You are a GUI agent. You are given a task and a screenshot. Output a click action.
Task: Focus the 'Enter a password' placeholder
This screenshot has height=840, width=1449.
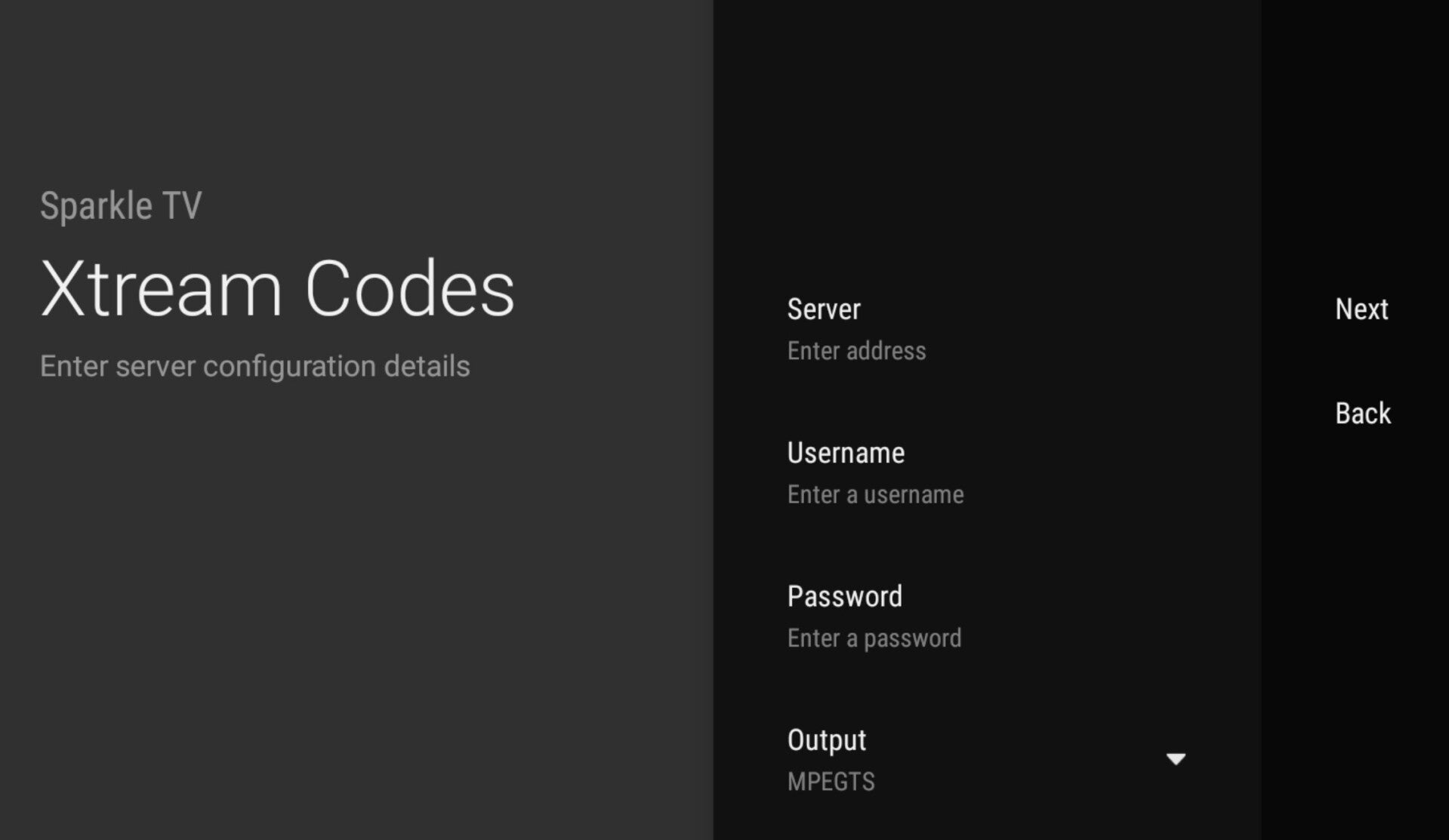point(874,638)
